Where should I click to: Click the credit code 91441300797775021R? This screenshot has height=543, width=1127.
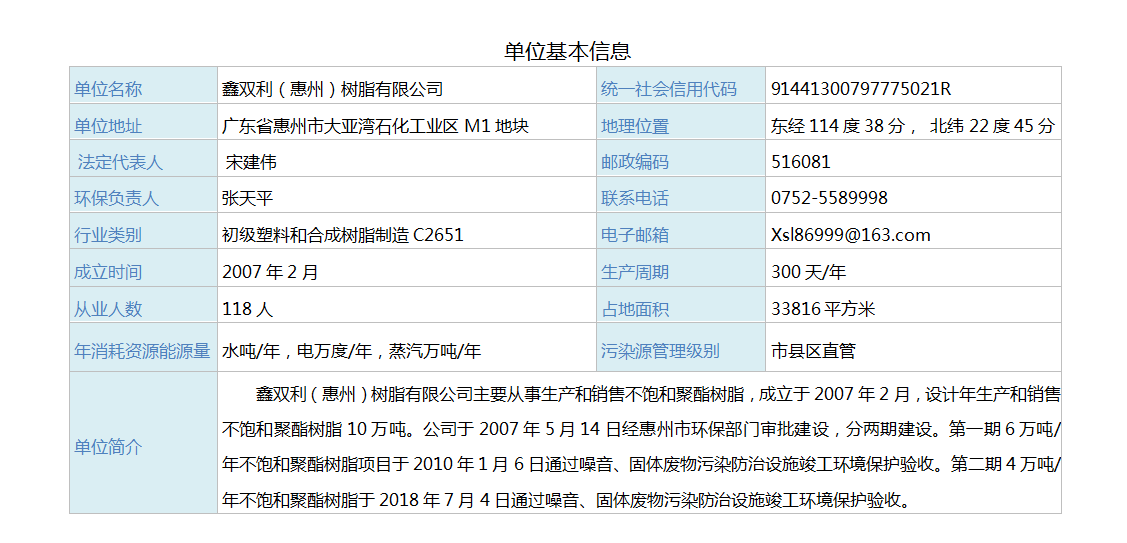860,89
